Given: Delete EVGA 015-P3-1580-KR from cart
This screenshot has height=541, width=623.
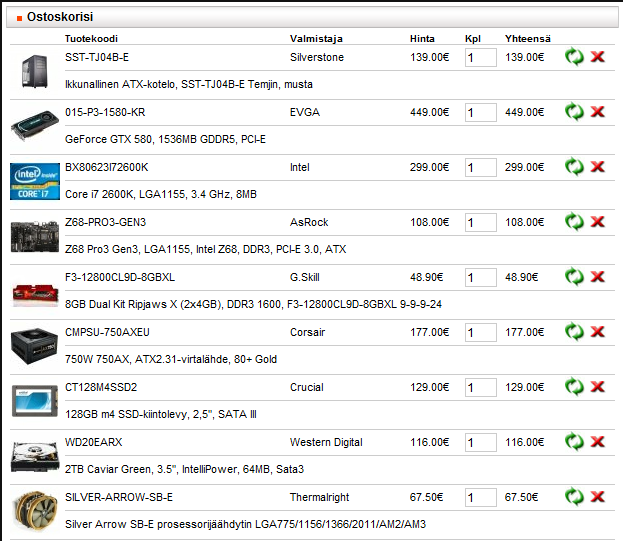Looking at the screenshot, I should tap(597, 112).
